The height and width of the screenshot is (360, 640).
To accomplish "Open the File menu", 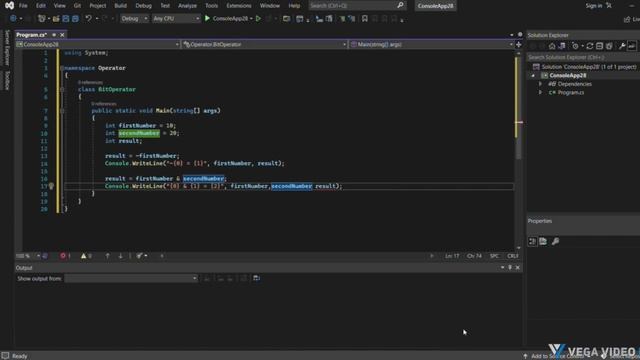I will tap(23, 6).
